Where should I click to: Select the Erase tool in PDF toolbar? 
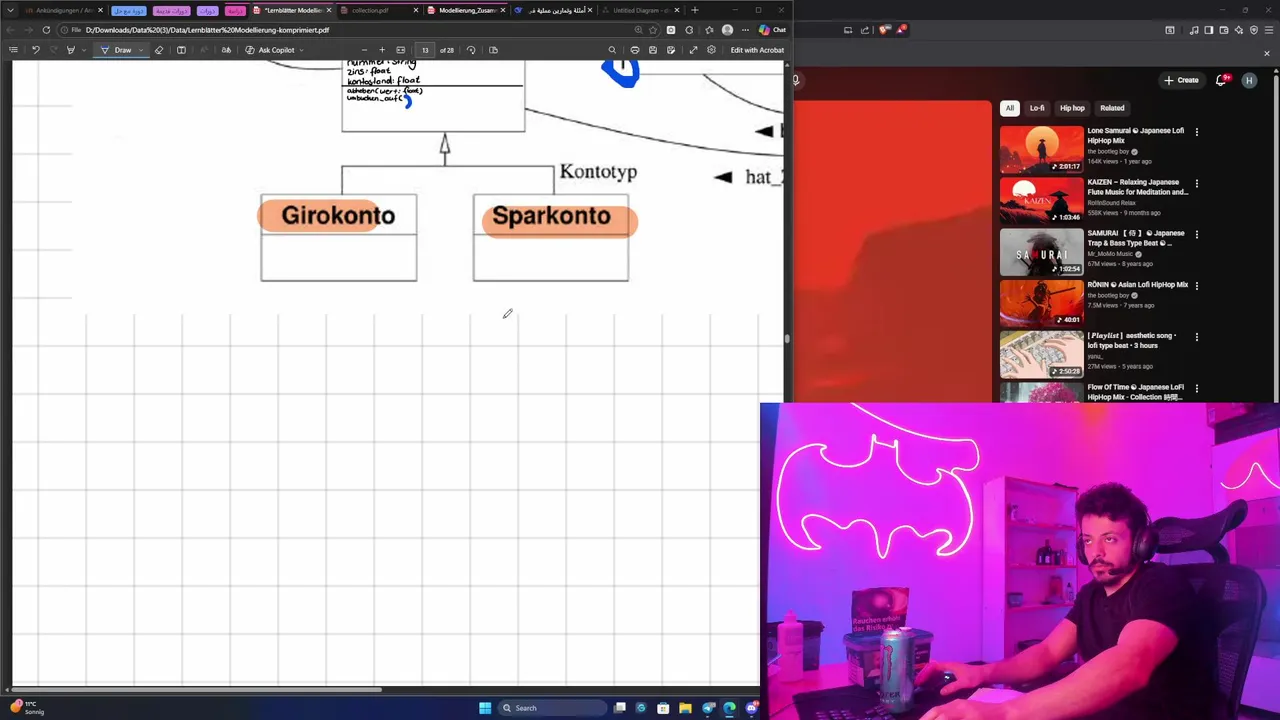pos(159,50)
